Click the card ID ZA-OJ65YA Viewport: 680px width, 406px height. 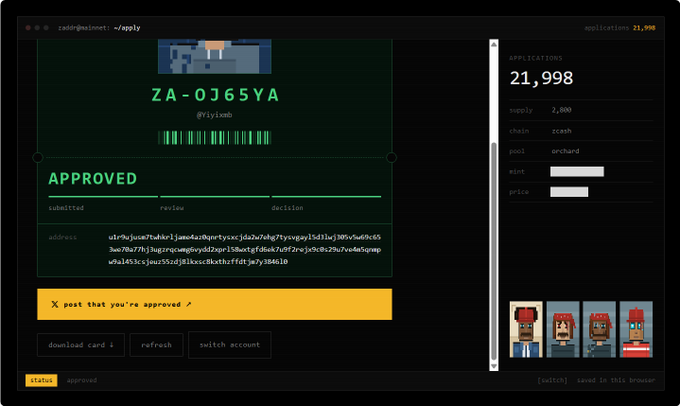click(x=215, y=95)
